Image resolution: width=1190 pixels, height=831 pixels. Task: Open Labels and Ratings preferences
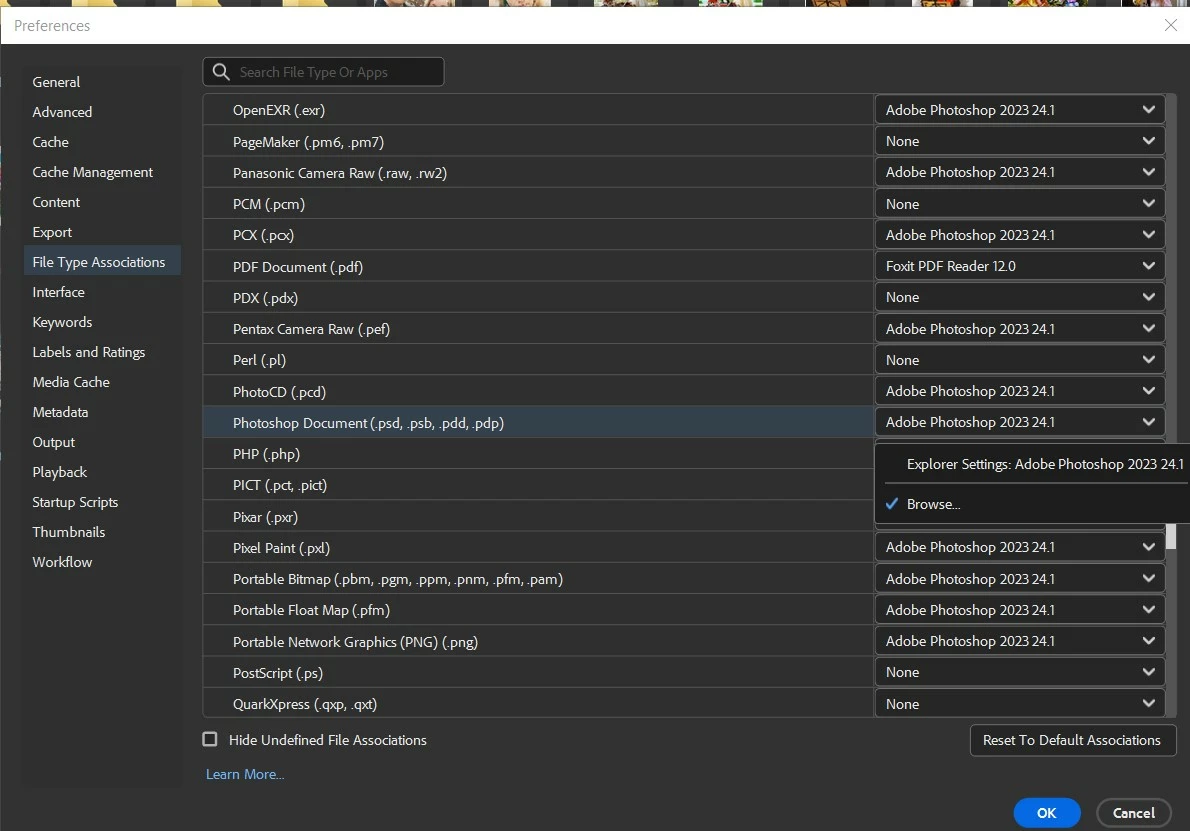coord(89,352)
